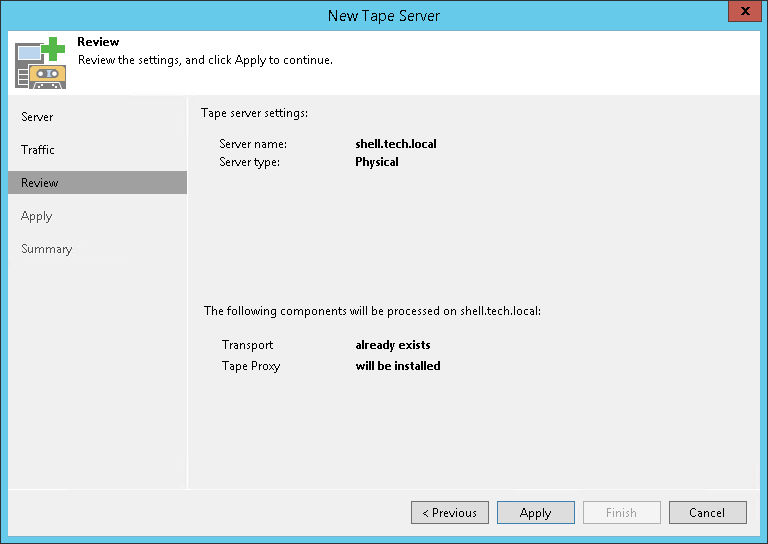Click the New Tape Server title bar
The height and width of the screenshot is (544, 768).
[383, 15]
